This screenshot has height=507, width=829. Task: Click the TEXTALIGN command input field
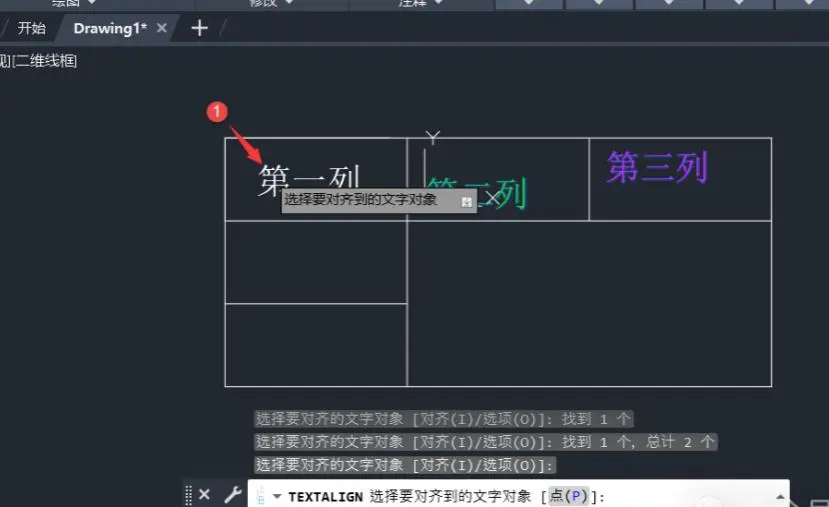pos(518,496)
